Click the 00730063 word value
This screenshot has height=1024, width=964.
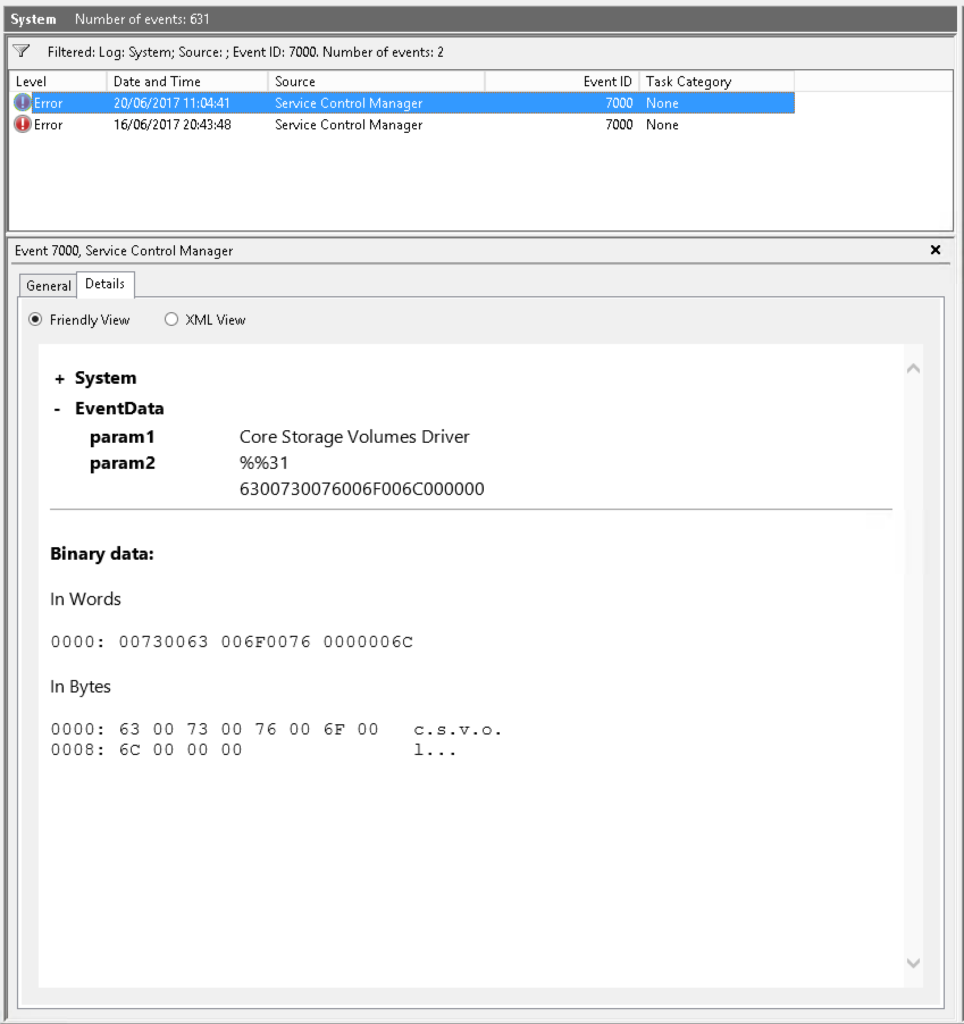[x=163, y=642]
